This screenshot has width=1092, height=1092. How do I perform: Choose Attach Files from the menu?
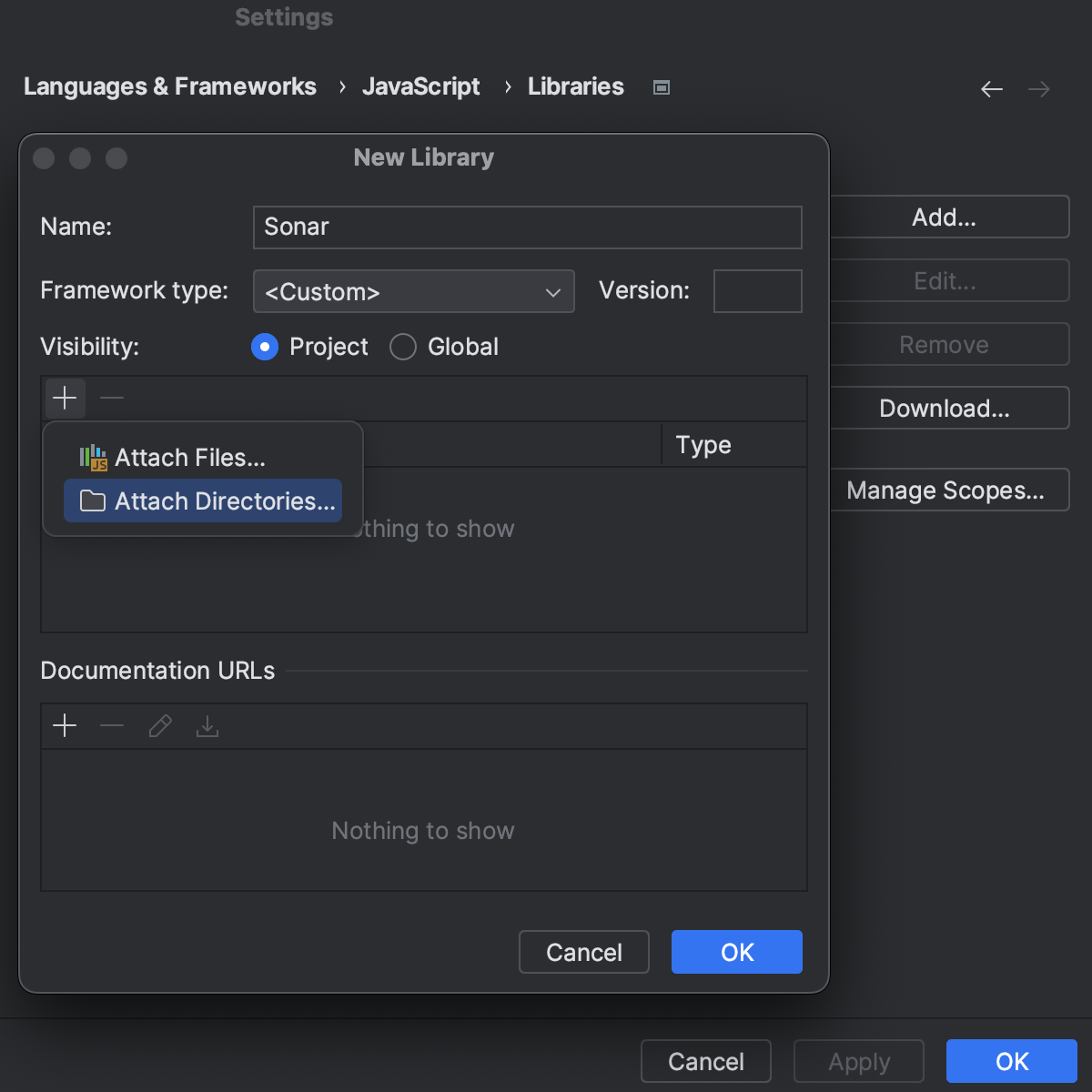click(x=189, y=457)
